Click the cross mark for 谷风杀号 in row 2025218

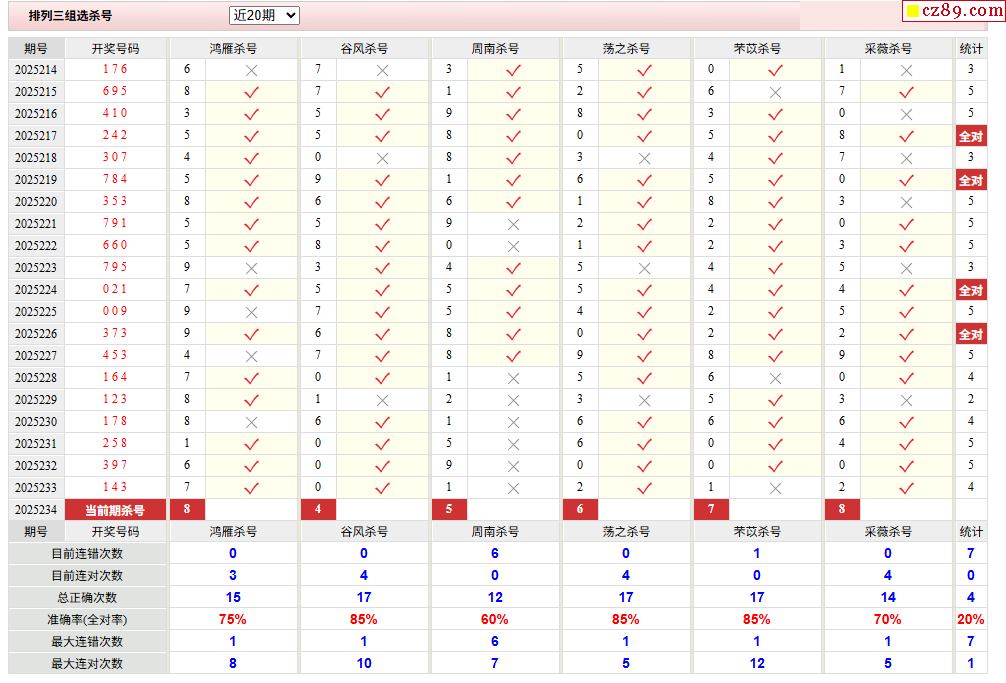click(x=382, y=158)
